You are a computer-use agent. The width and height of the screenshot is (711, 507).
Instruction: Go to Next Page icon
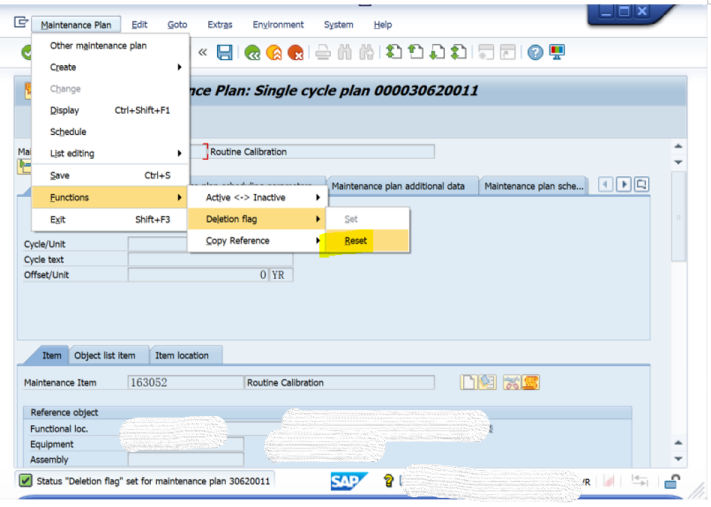click(437, 53)
